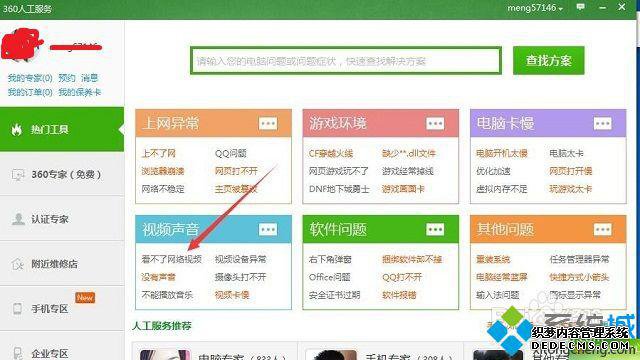
Task: Select the 360专家（免费）sidebar tab
Action: tap(62, 174)
